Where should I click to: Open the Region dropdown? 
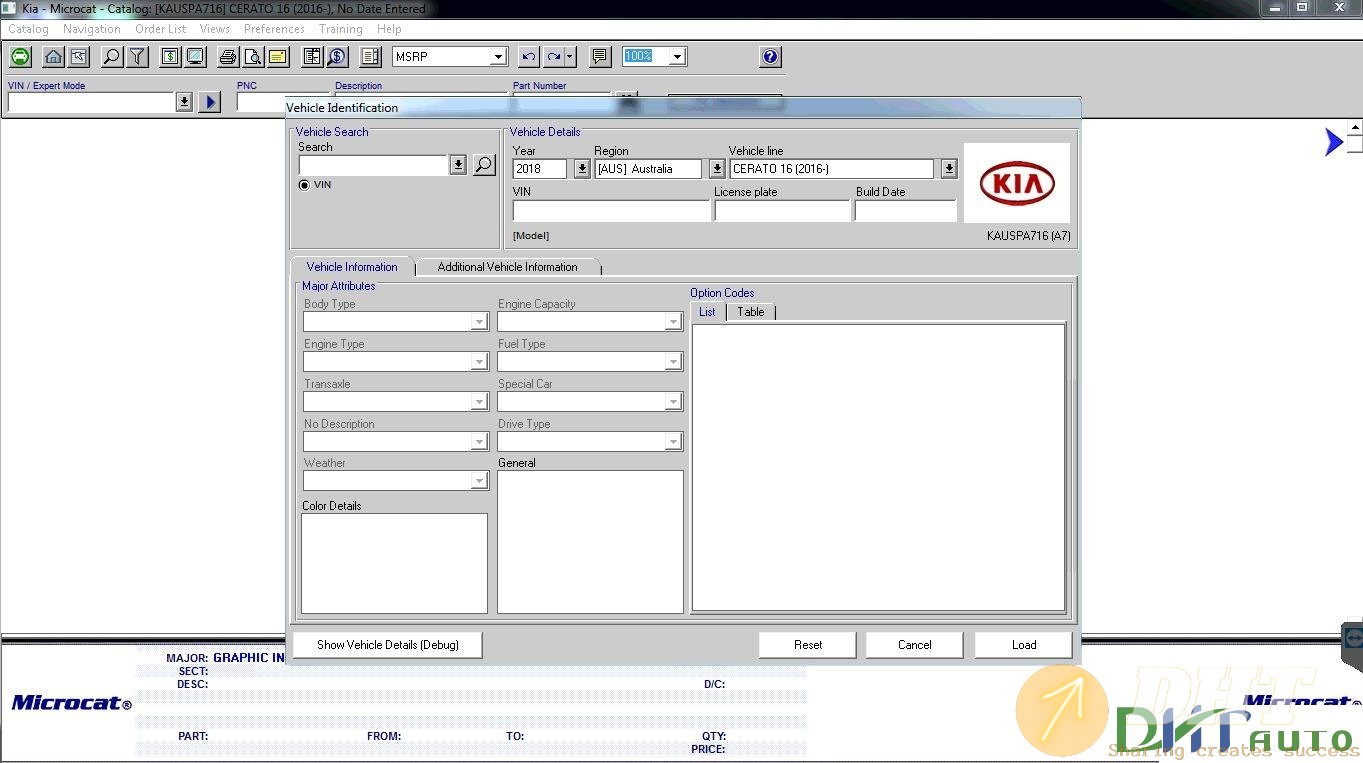coord(717,169)
